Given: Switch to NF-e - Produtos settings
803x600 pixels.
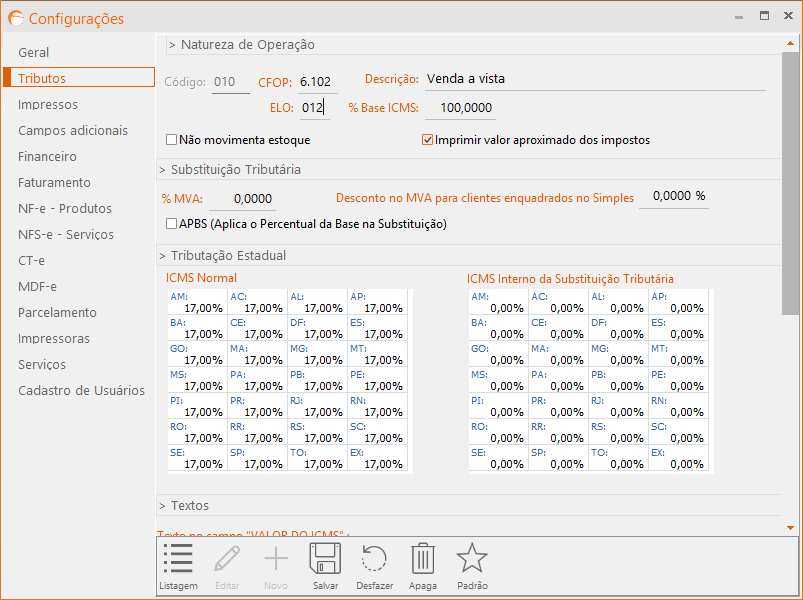Looking at the screenshot, I should [x=65, y=208].
